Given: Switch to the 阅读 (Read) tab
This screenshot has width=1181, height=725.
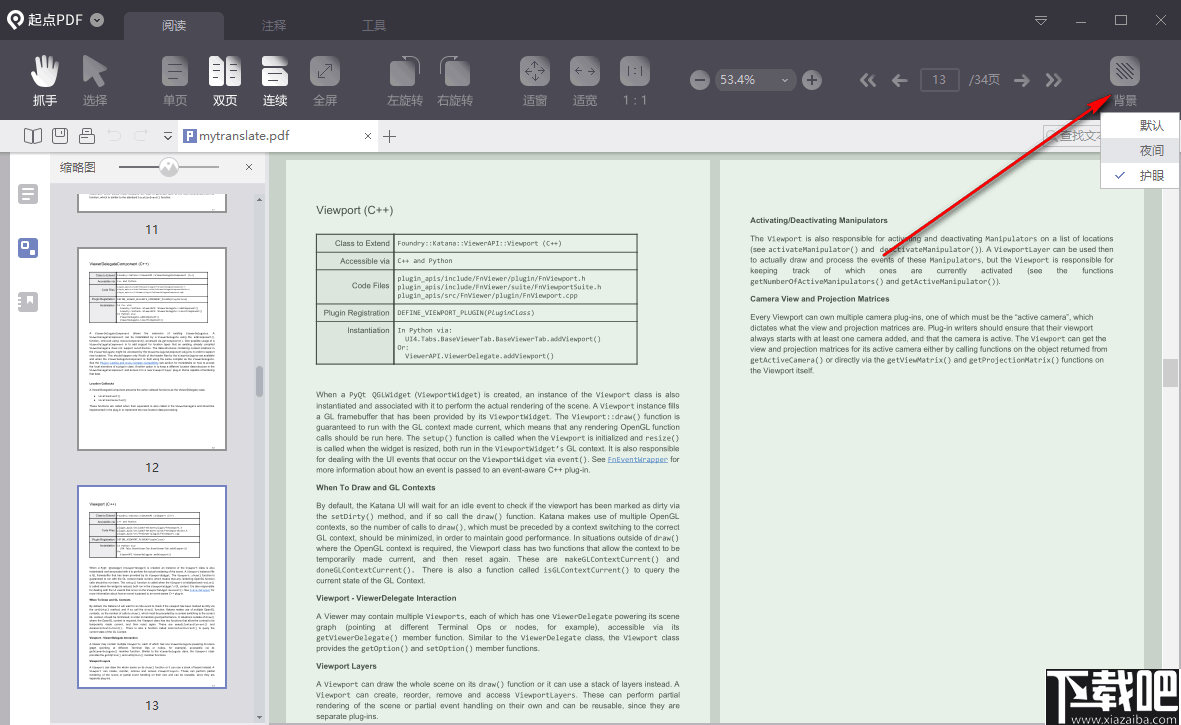Looking at the screenshot, I should coord(174,26).
